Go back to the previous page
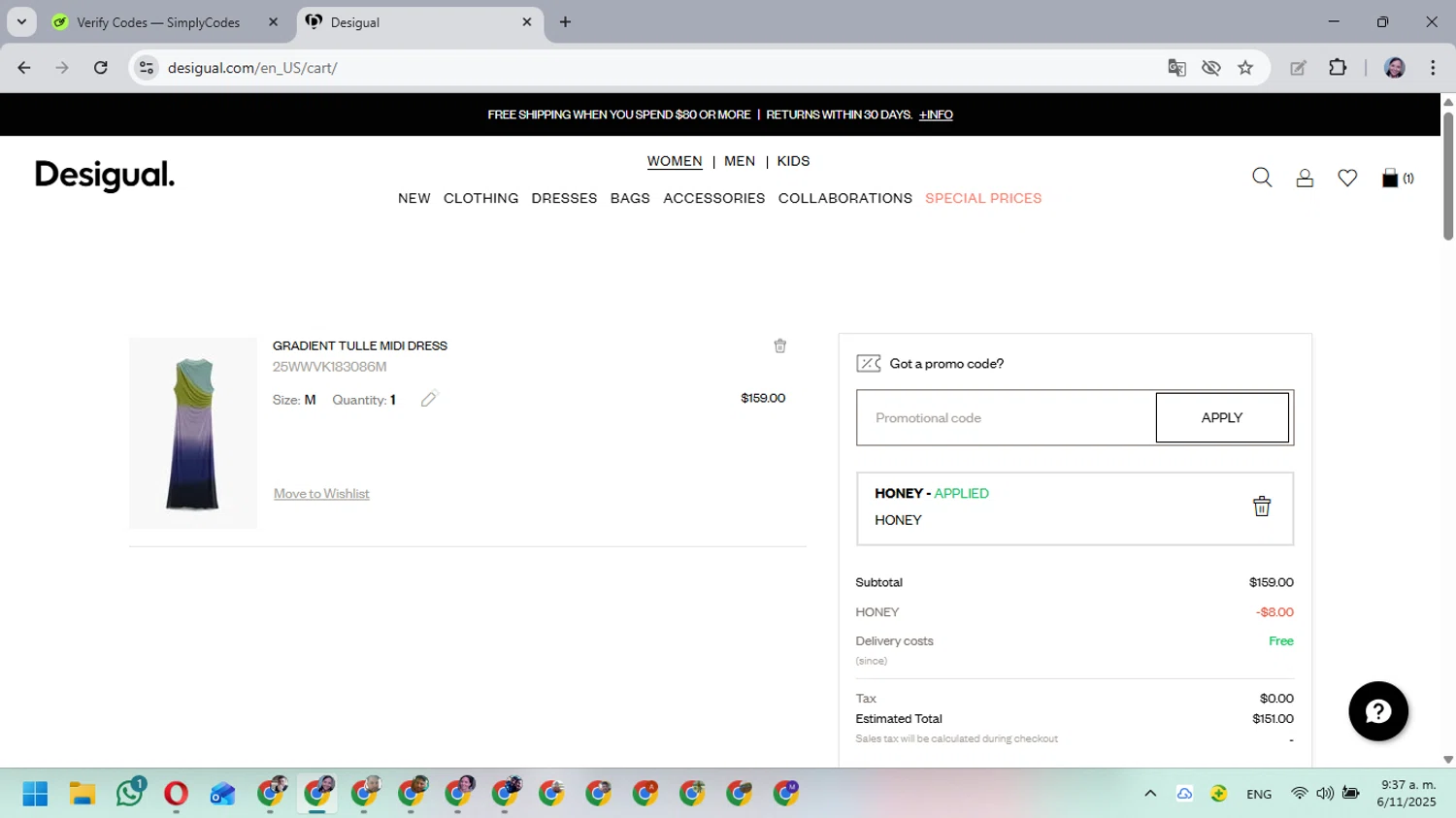This screenshot has height=818, width=1456. pyautogui.click(x=24, y=68)
